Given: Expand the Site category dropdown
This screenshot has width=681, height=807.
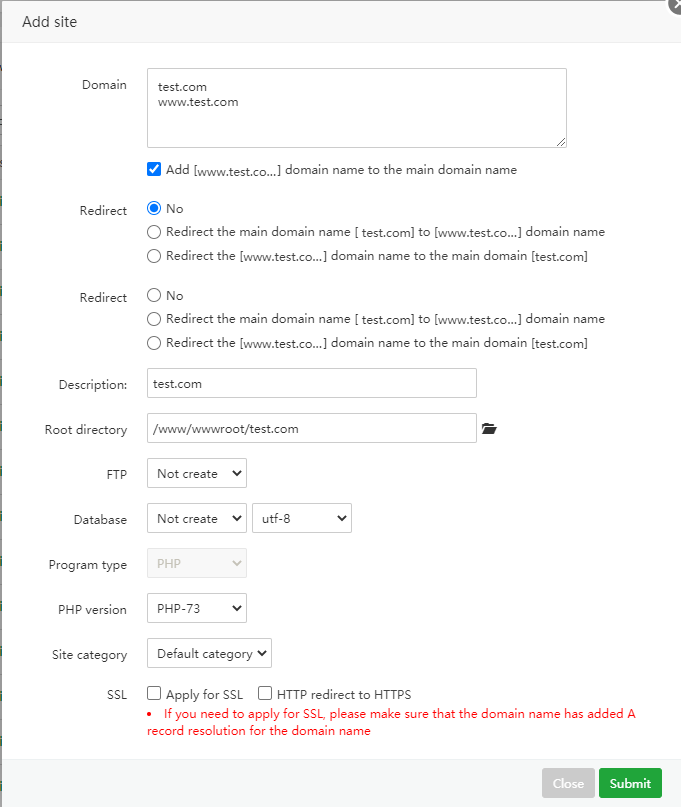Looking at the screenshot, I should (209, 654).
